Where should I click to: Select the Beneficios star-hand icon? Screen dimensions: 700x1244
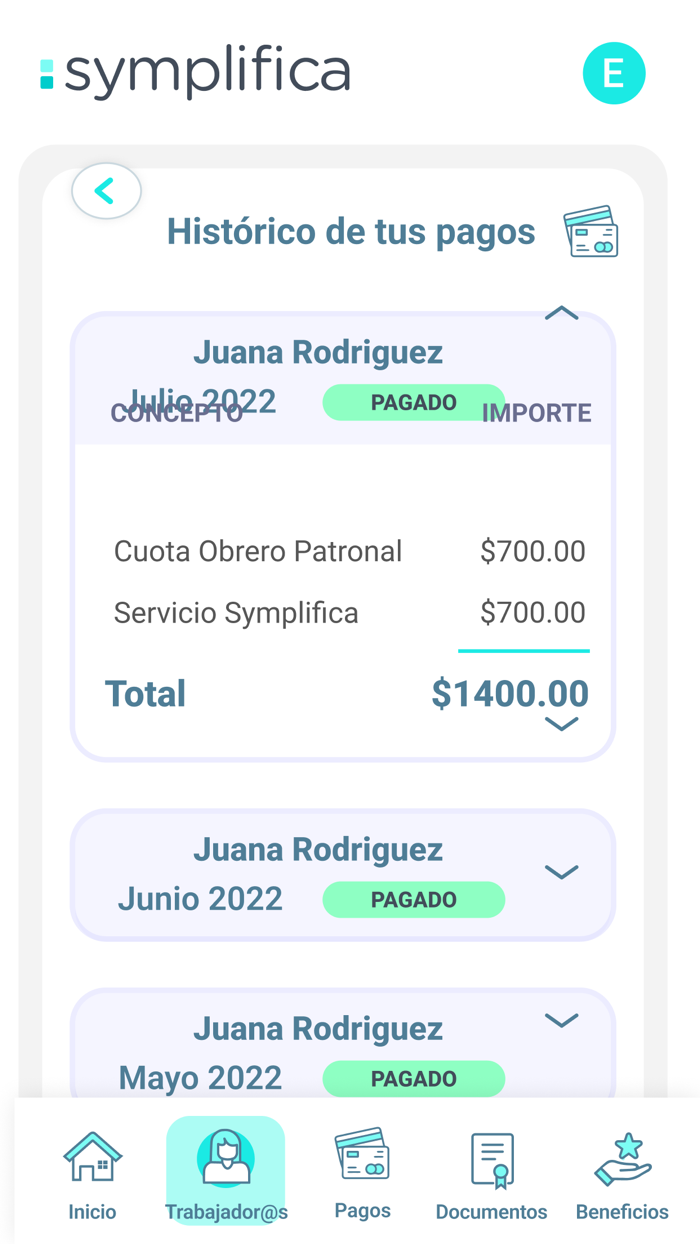click(621, 1160)
